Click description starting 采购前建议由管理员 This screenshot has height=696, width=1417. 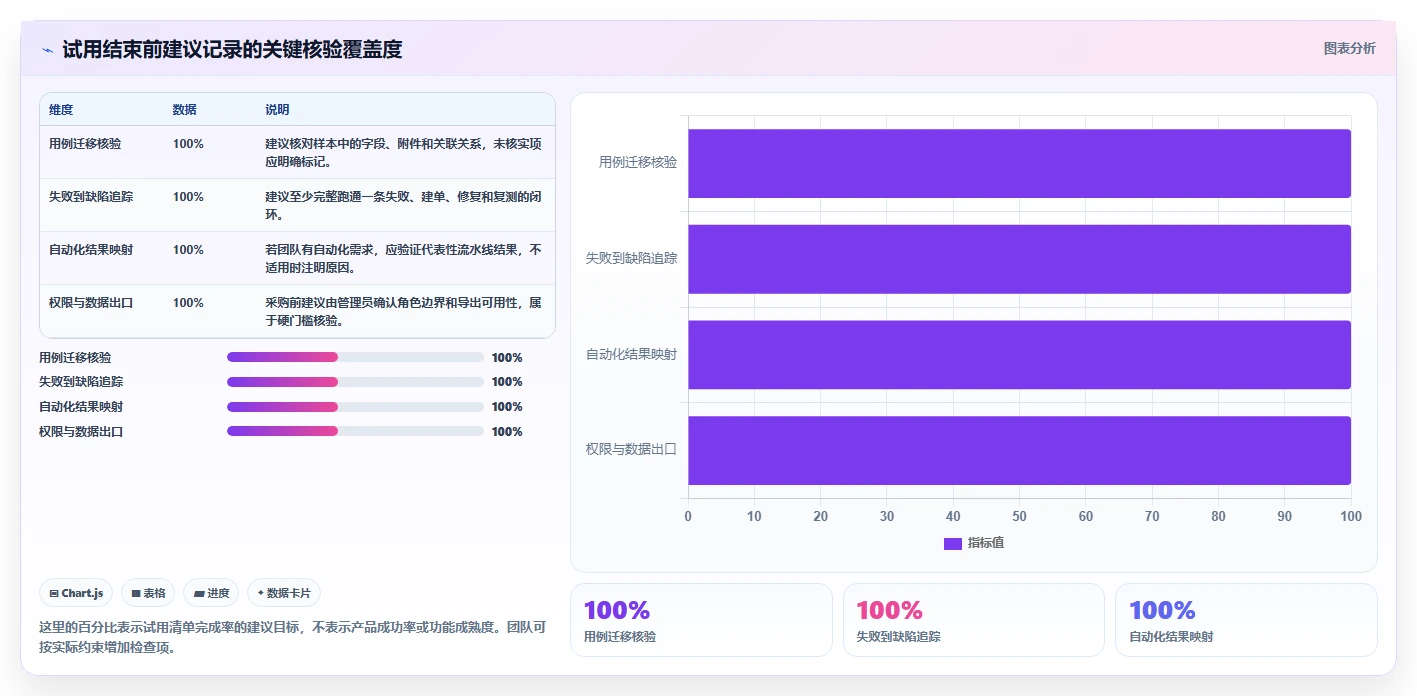click(x=403, y=312)
